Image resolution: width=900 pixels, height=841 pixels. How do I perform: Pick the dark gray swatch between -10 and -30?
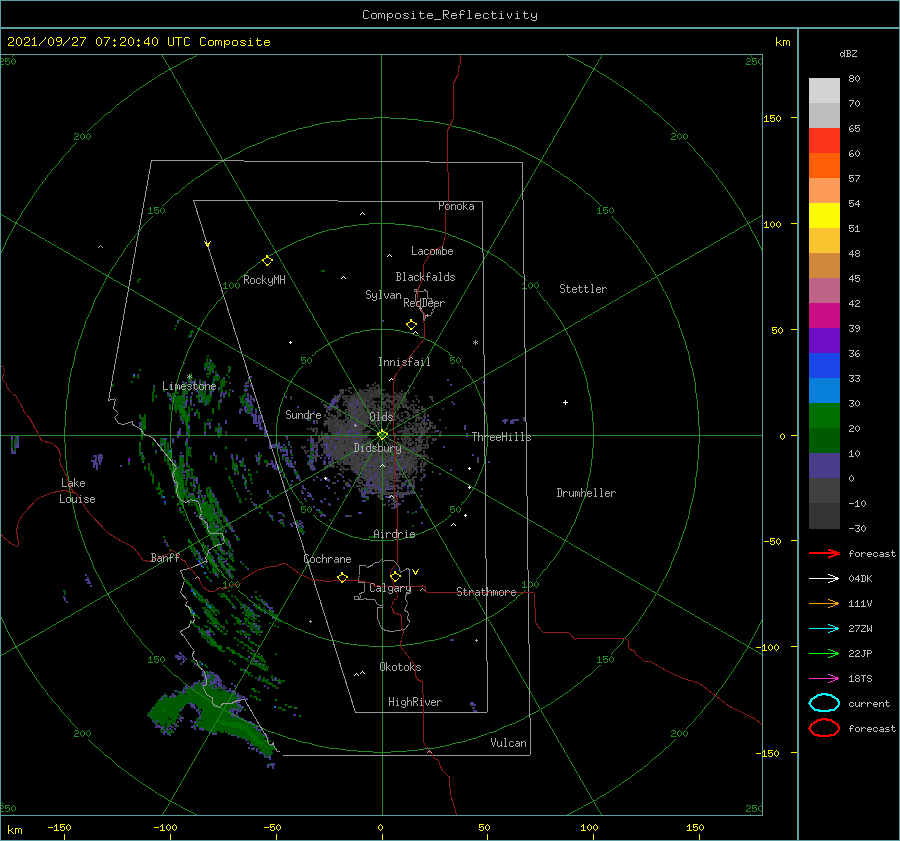(824, 516)
